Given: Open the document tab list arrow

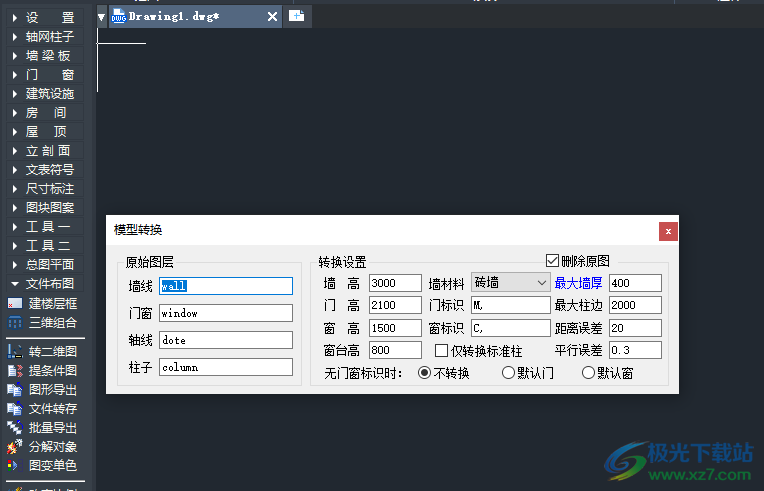Looking at the screenshot, I should point(101,18).
